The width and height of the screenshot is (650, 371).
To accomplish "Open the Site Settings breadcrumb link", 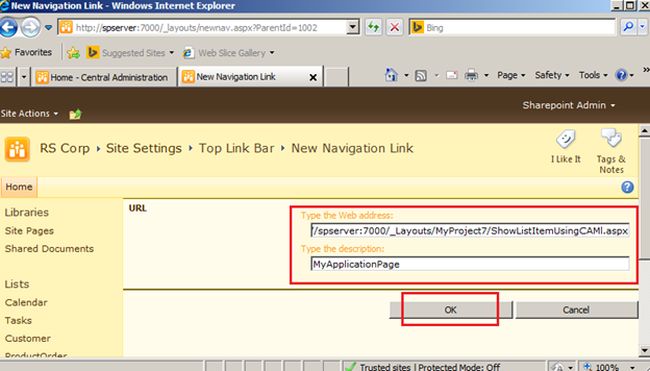I will pyautogui.click(x=144, y=148).
